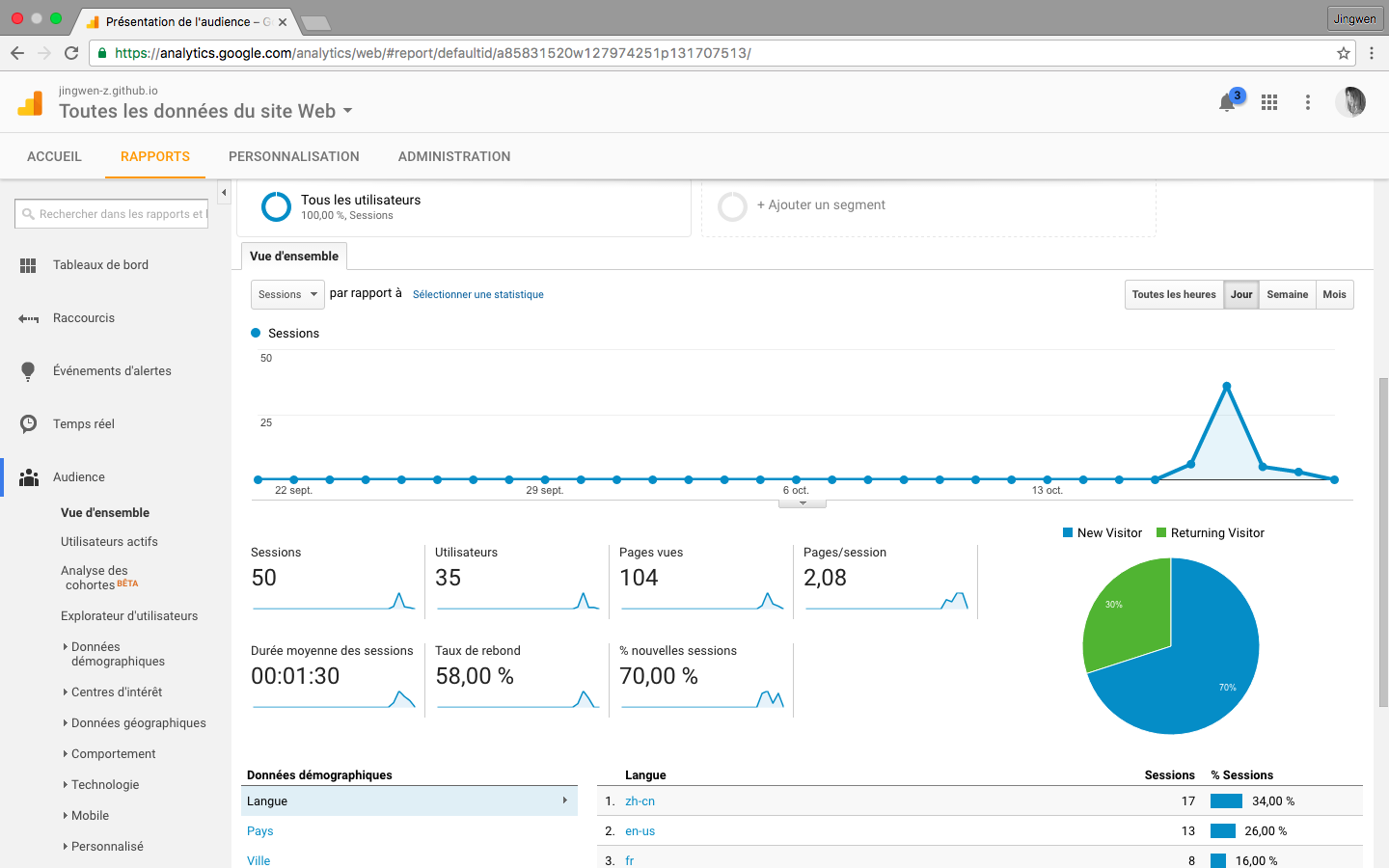The image size is (1389, 868).
Task: Select Vue d'ensemble in sidebar
Action: [105, 513]
